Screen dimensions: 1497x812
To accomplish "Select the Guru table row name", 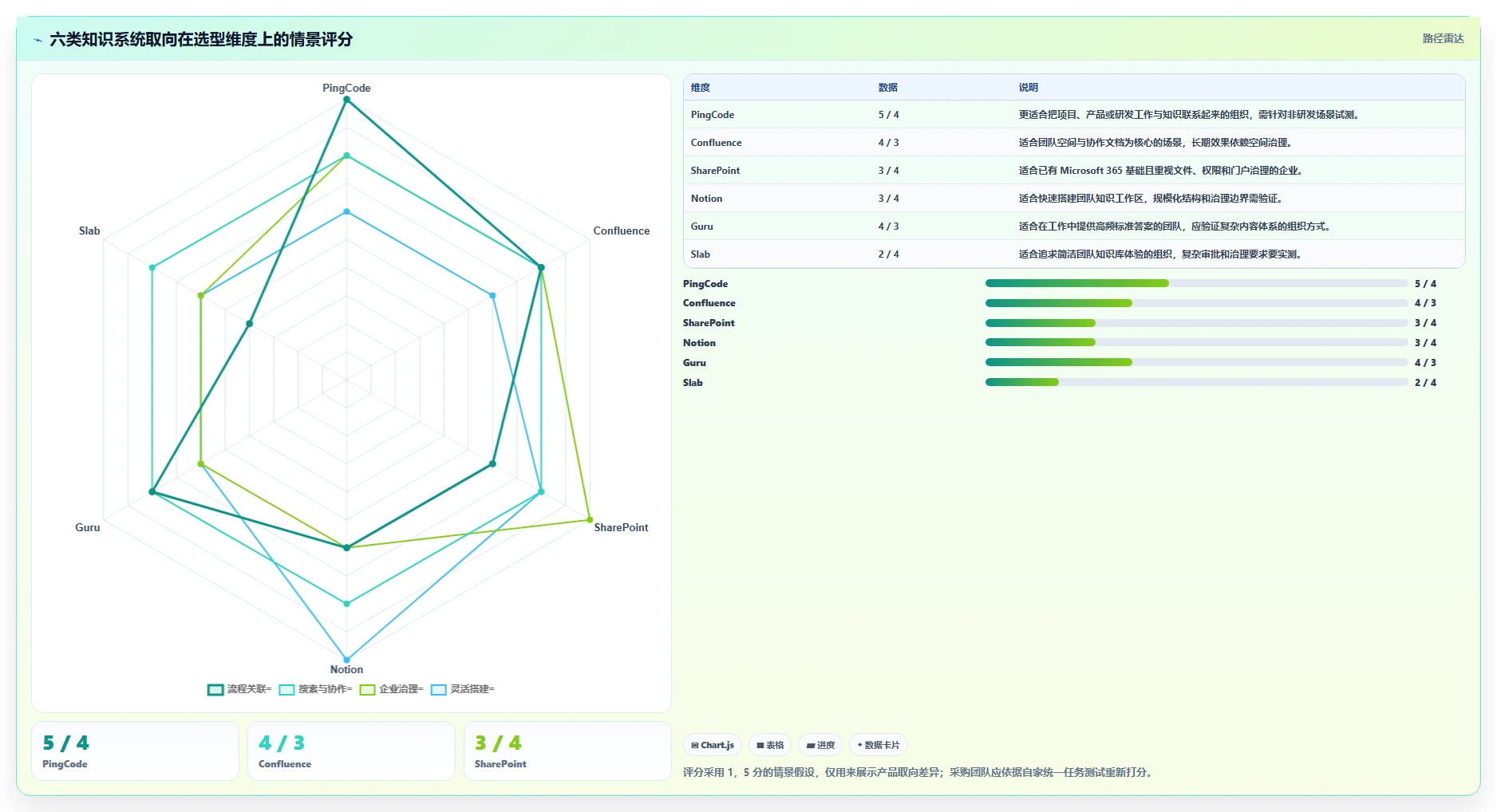I will coord(702,227).
